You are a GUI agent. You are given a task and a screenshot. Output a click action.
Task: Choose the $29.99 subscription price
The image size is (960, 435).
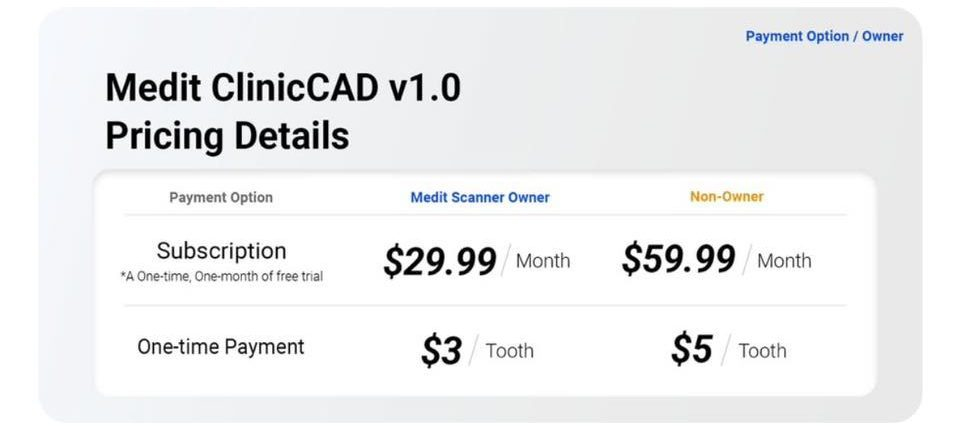[440, 261]
